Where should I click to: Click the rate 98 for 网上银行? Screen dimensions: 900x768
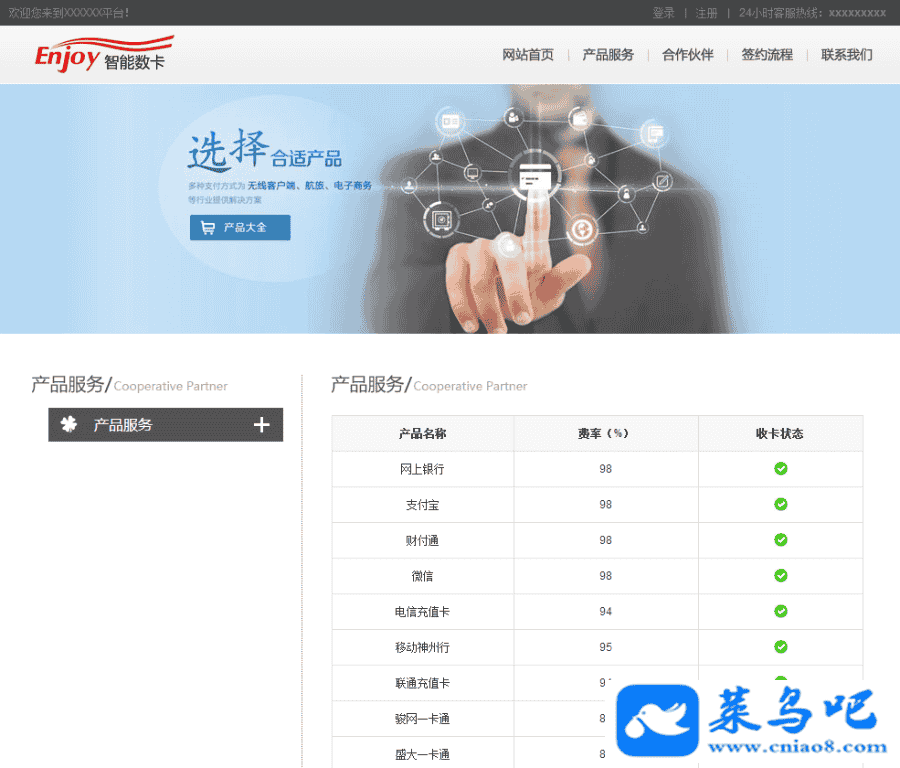click(x=606, y=469)
